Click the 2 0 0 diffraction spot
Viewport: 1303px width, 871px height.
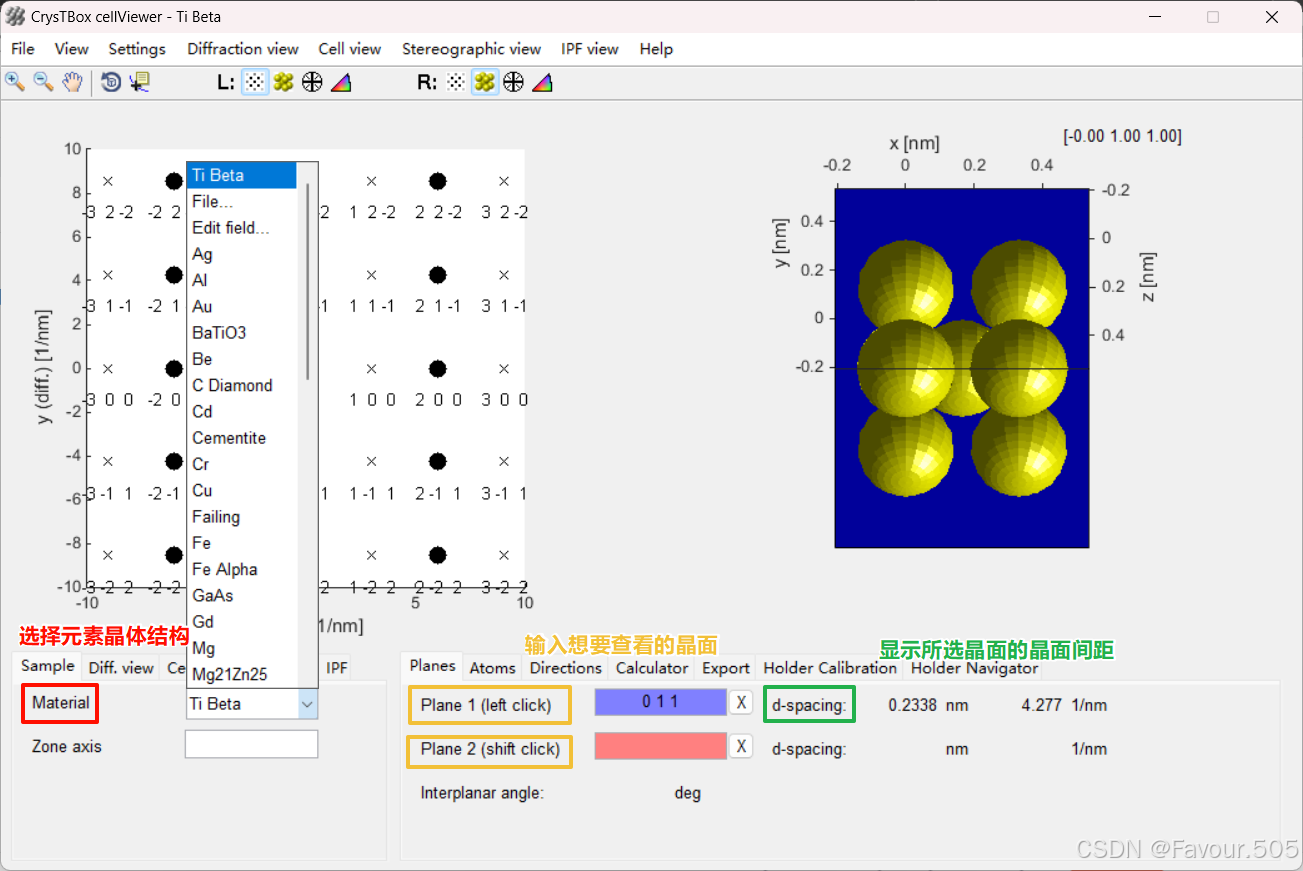coord(437,368)
